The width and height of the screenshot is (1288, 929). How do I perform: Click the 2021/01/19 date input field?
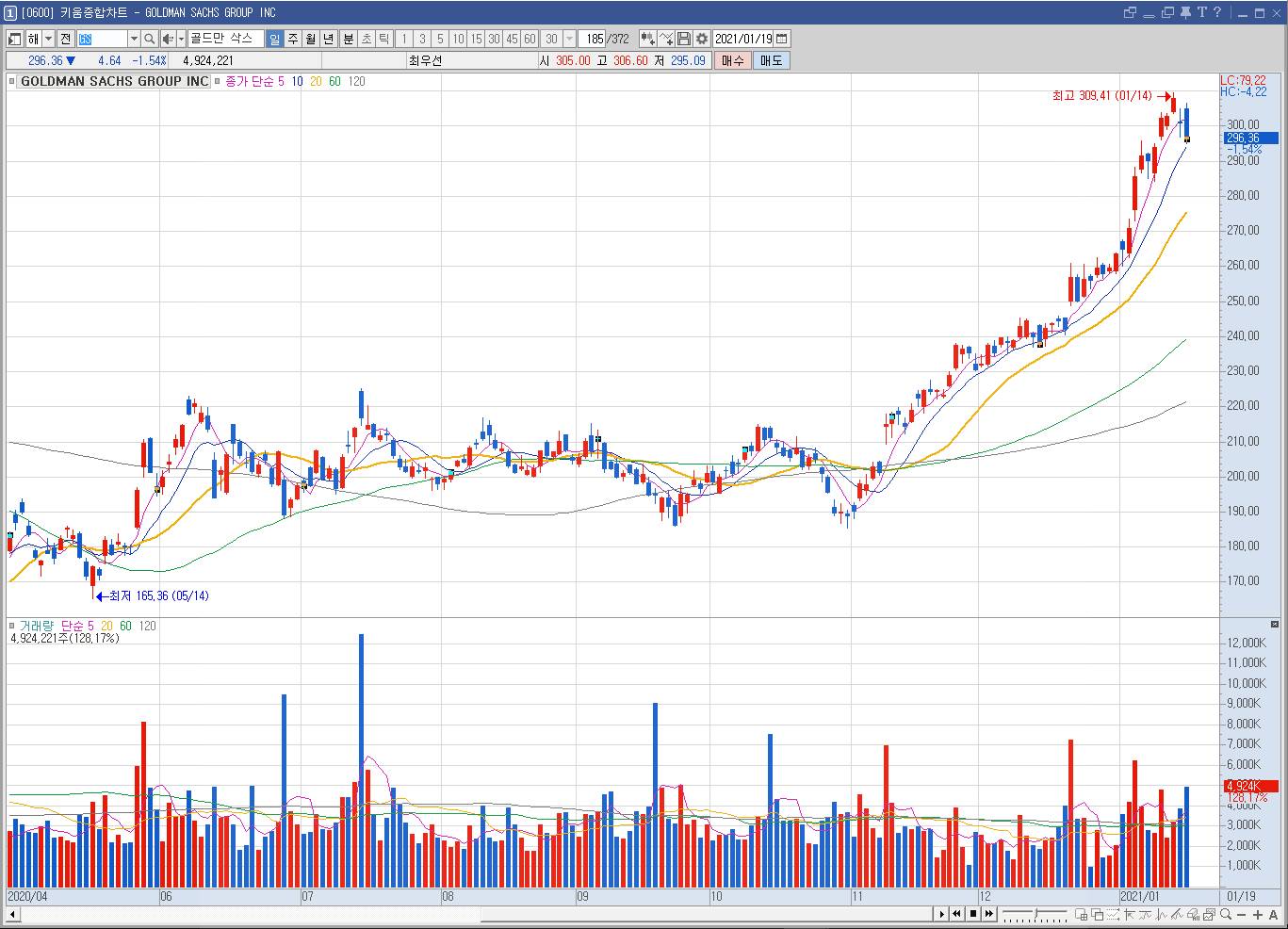click(743, 39)
